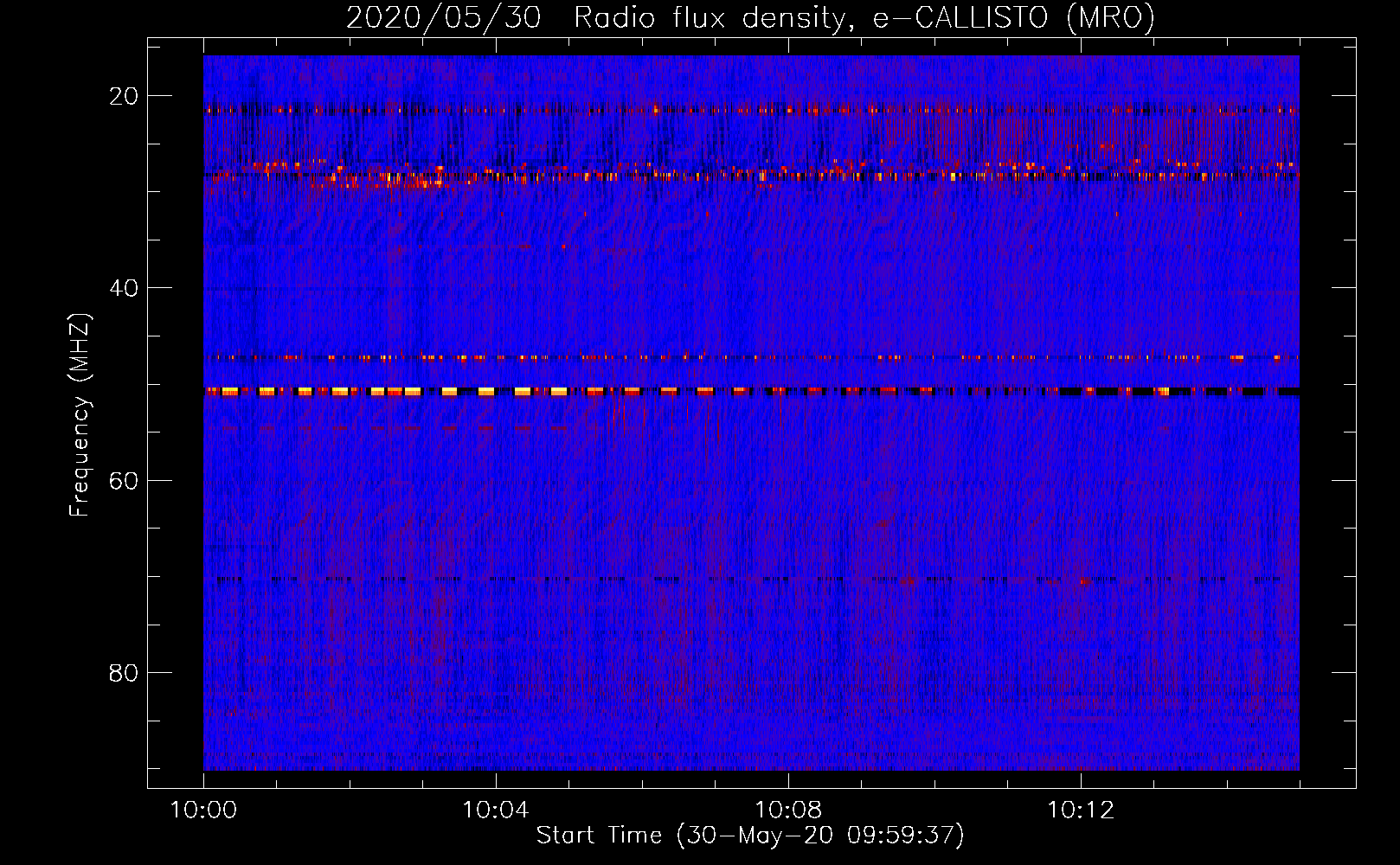Click the 60 MHz frequency tick label

(124, 480)
